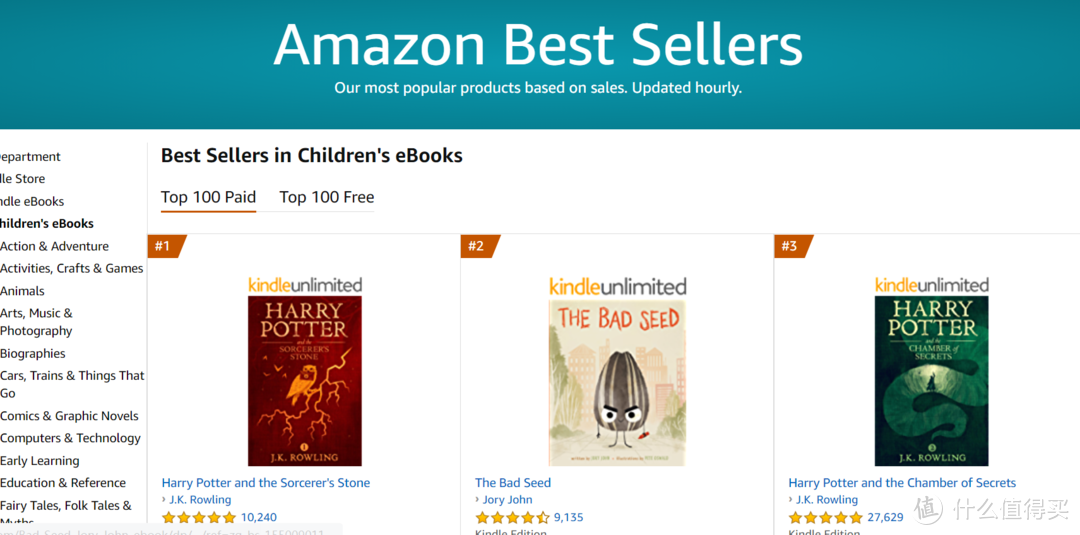Click the star rating under The Bad Seed
Screen dimensions: 1080x535
point(512,518)
